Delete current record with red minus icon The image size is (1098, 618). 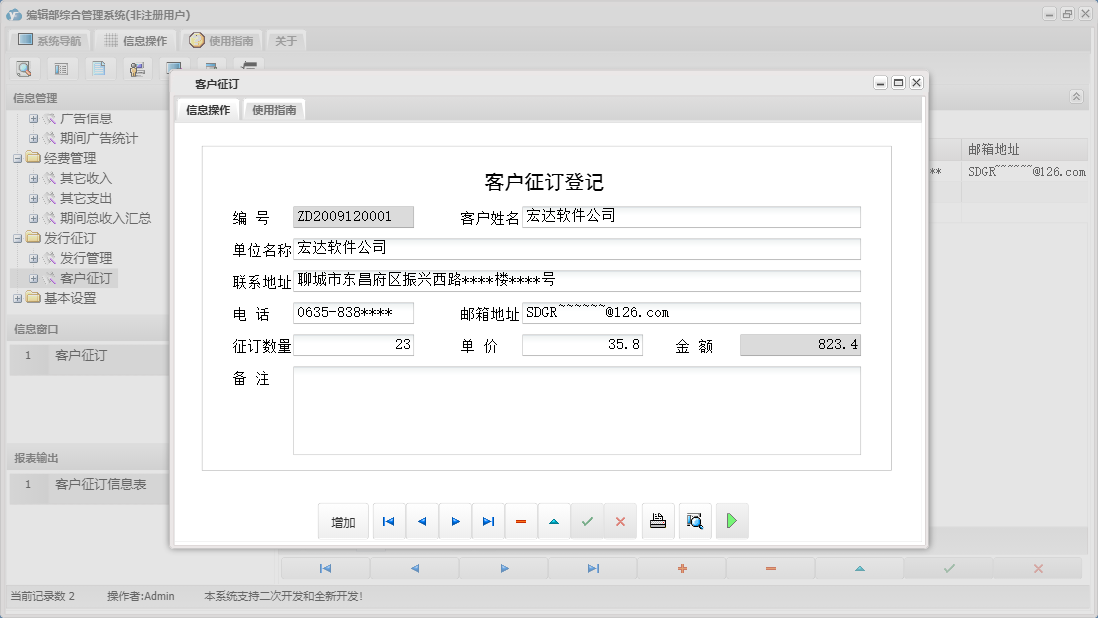[x=521, y=520]
